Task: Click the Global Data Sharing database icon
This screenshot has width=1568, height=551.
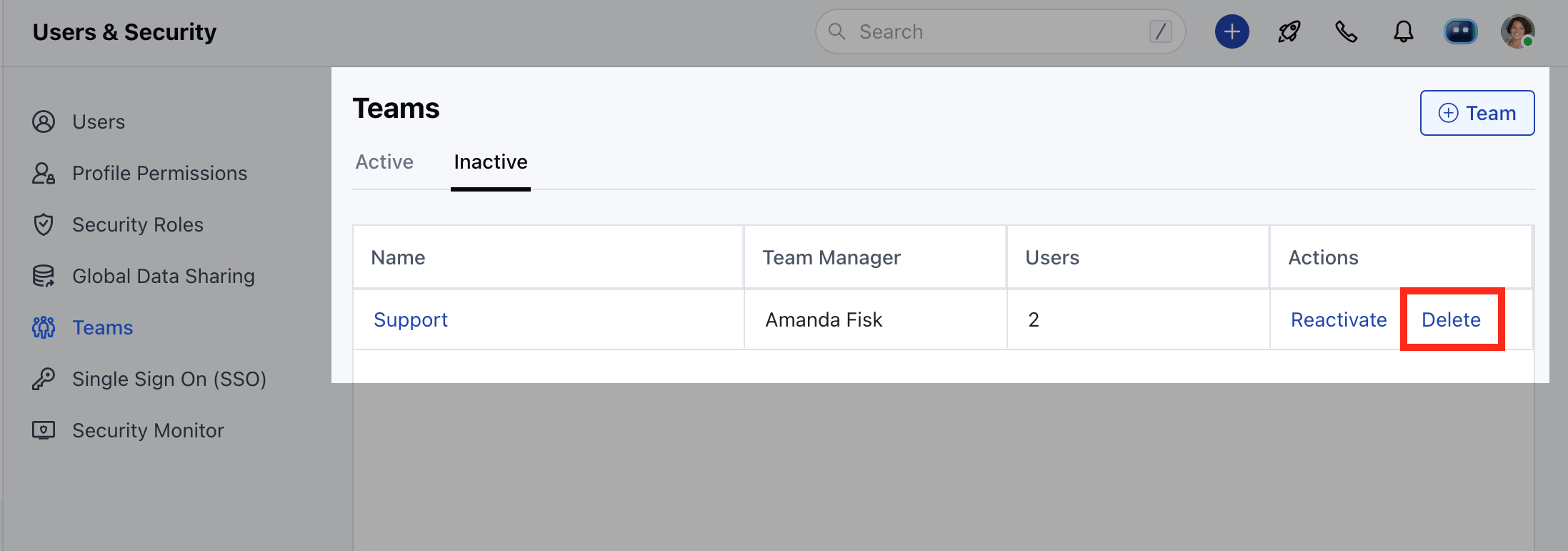Action: (x=44, y=277)
